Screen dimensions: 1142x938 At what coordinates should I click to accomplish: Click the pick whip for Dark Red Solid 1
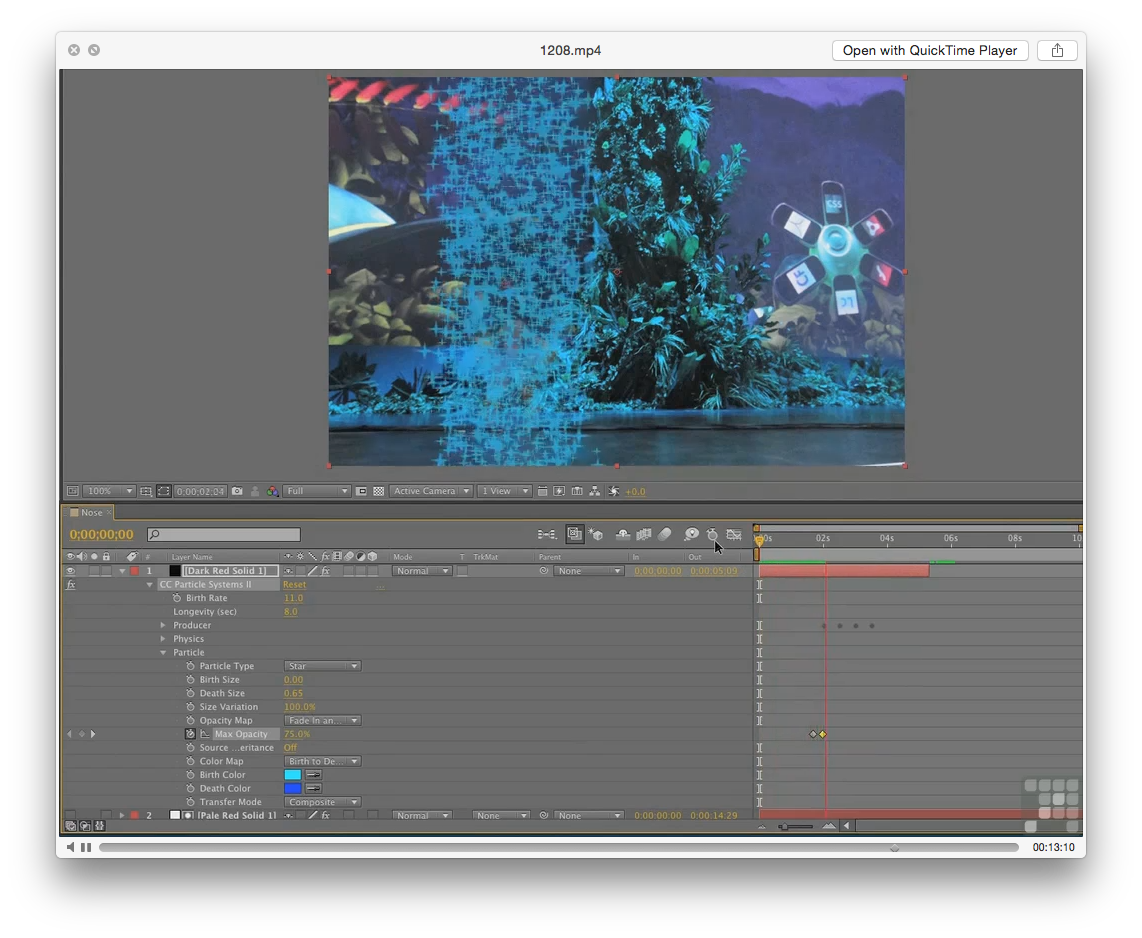543,571
